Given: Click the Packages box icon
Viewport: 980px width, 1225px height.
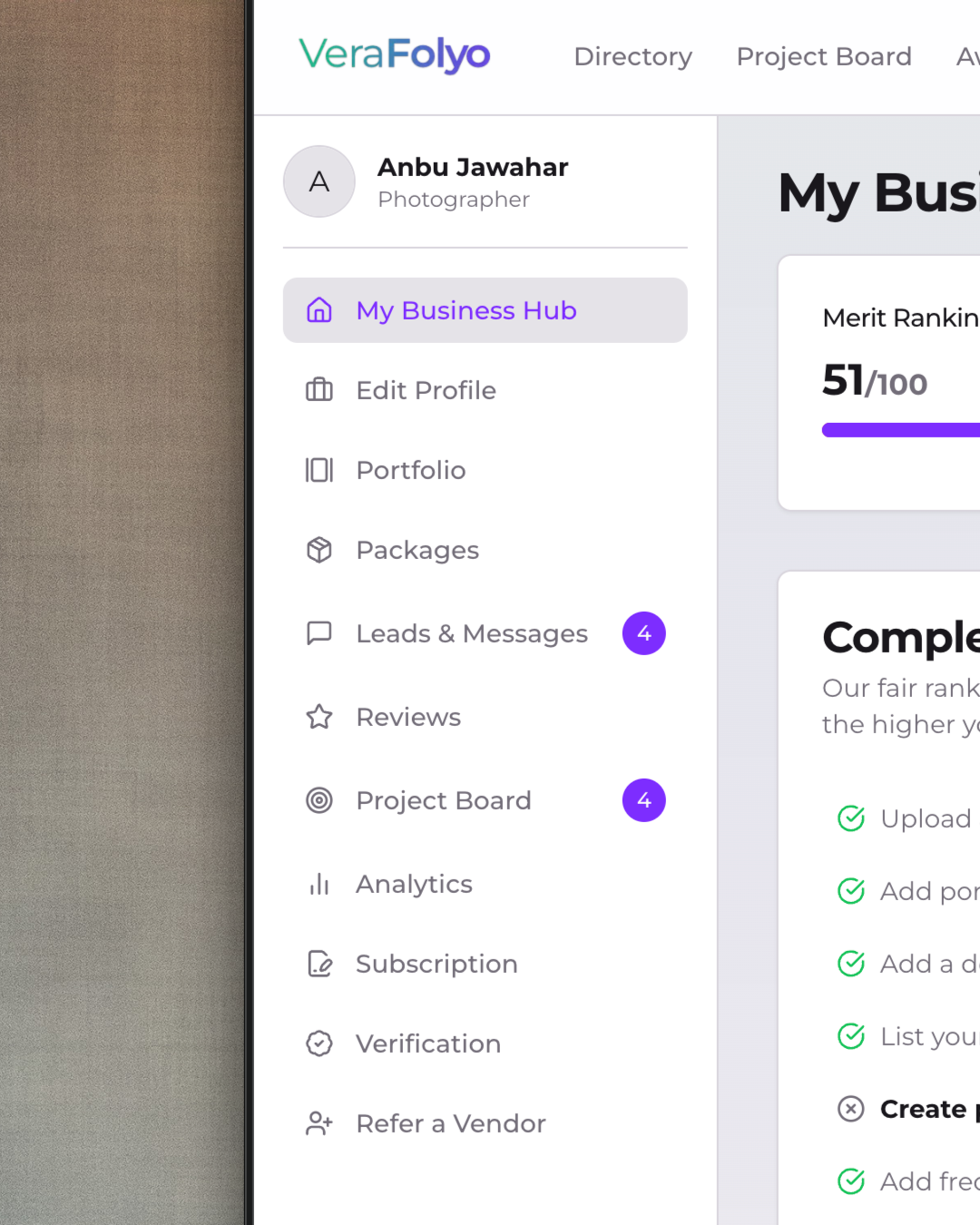Looking at the screenshot, I should (x=319, y=550).
